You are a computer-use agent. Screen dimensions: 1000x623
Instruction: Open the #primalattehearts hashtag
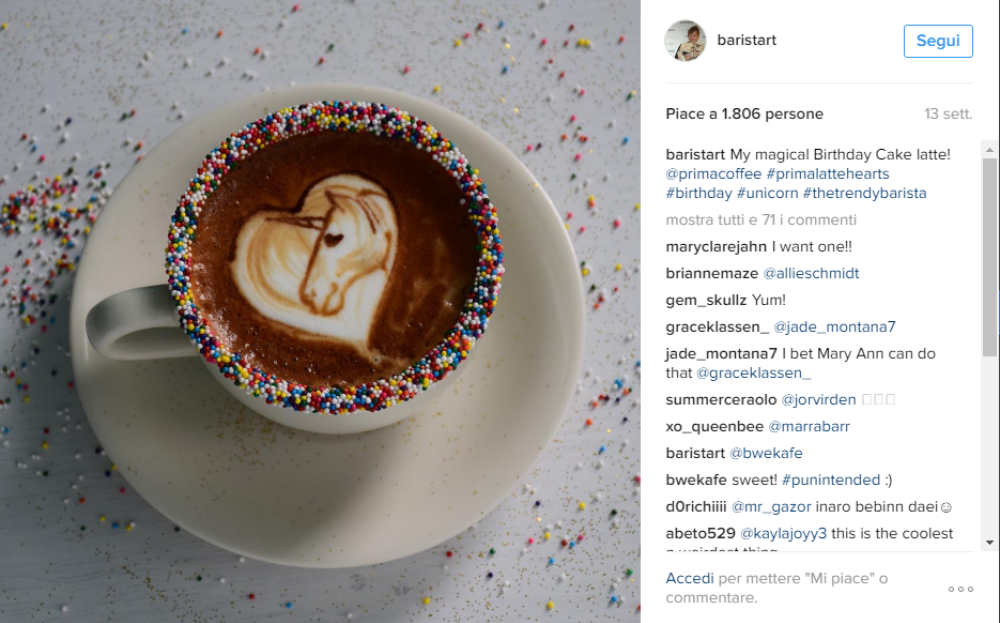tap(828, 174)
